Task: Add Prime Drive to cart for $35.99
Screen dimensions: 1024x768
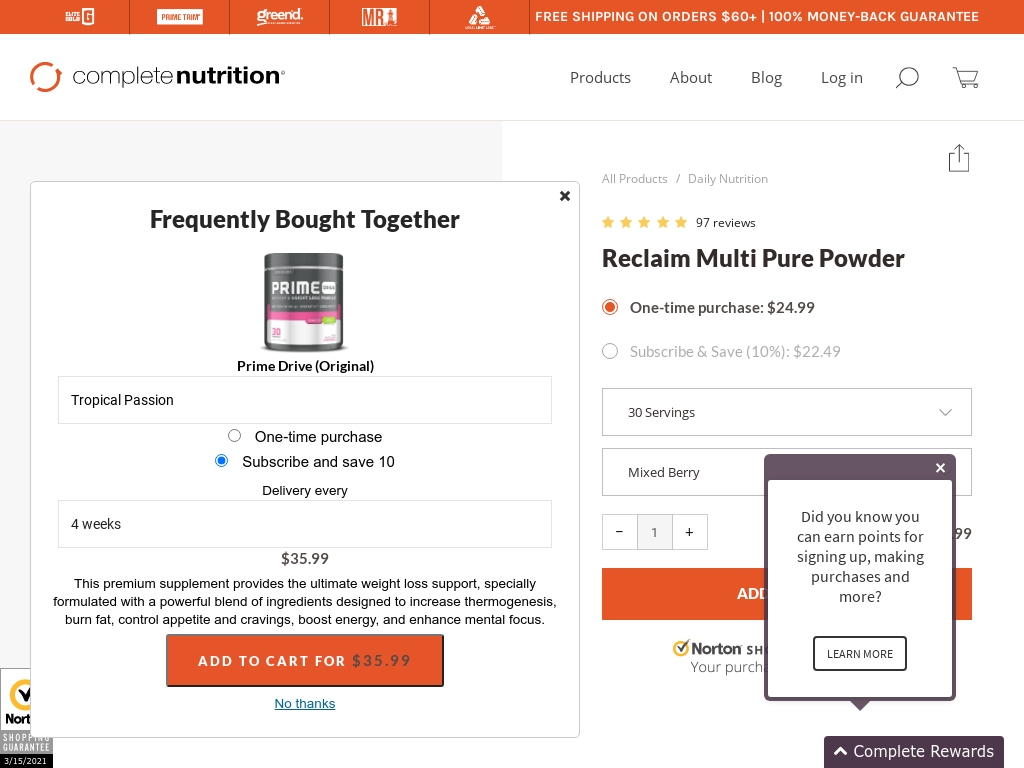Action: [x=304, y=660]
